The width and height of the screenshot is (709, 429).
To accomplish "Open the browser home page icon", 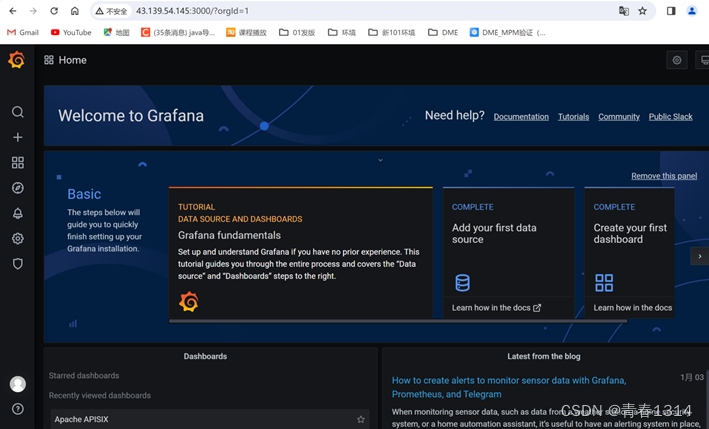I will (75, 11).
